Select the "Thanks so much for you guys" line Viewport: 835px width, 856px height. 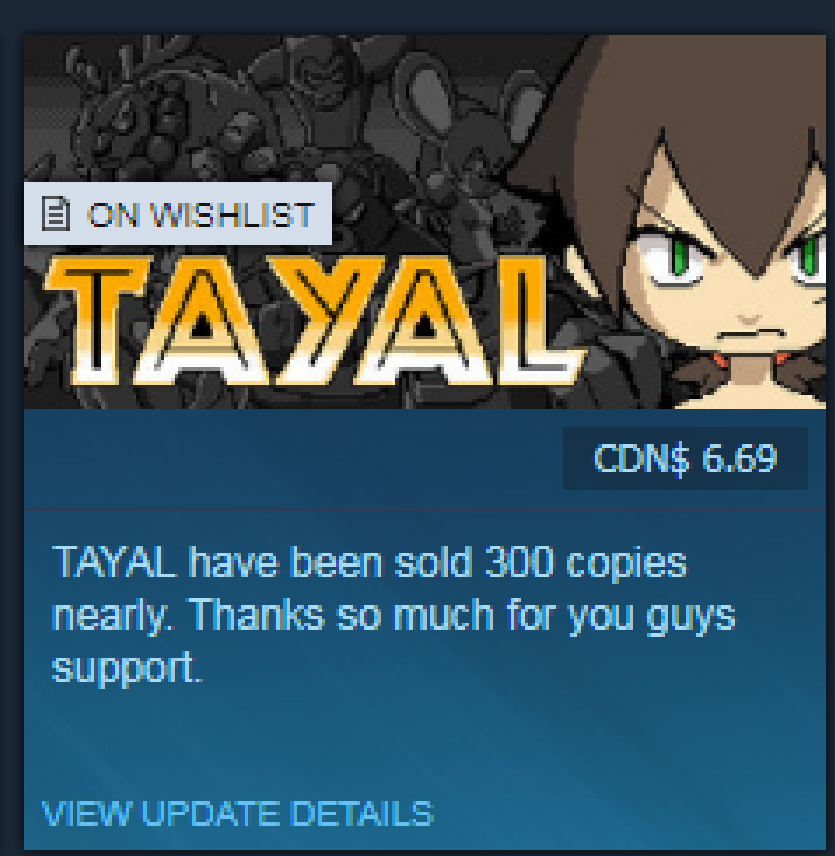point(463,615)
